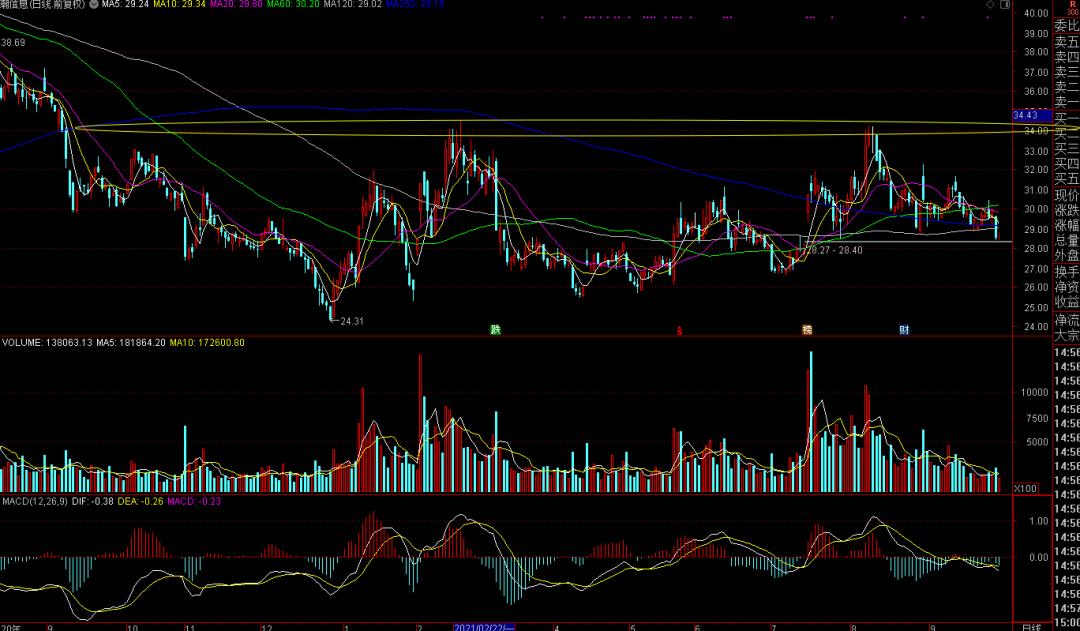Click the X100 volume unit label
The width and height of the screenshot is (1080, 631).
(x=1025, y=487)
